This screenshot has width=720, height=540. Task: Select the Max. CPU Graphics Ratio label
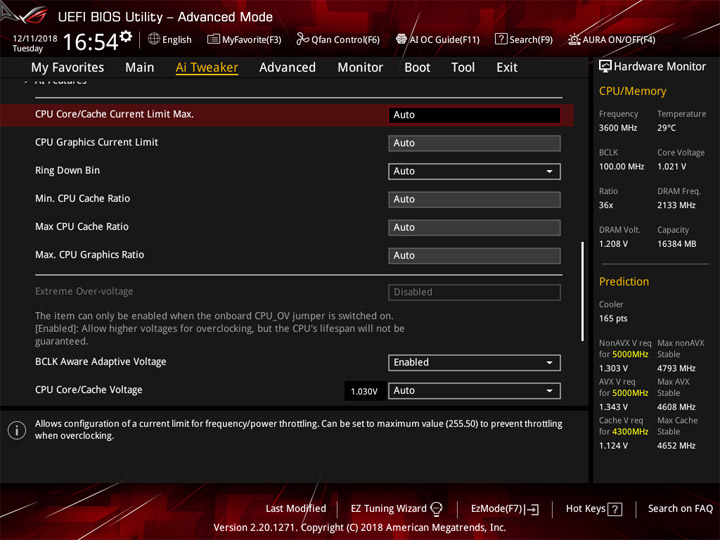coord(90,254)
